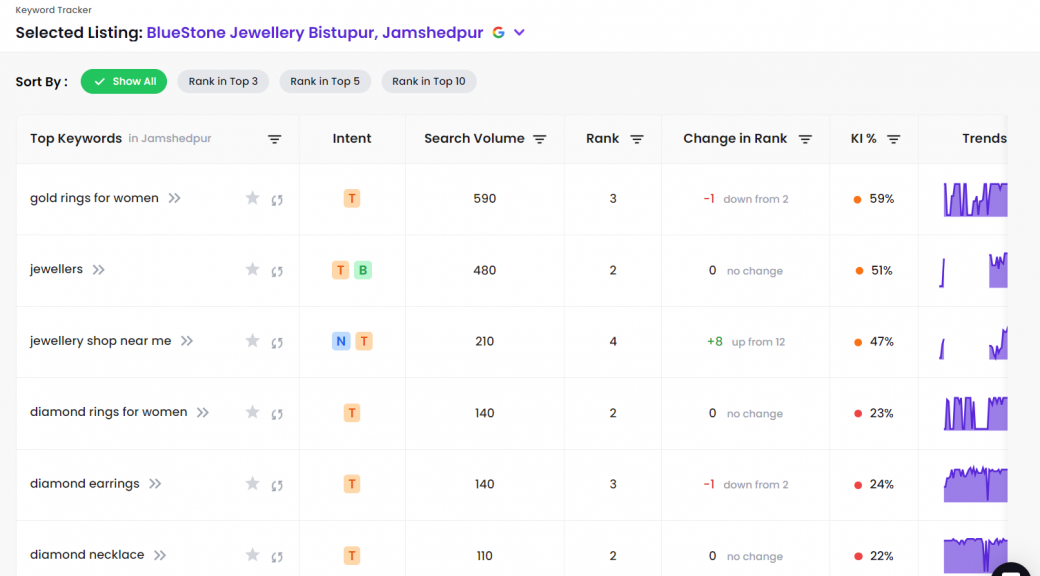This screenshot has width=1040, height=576.
Task: Open the BlueStone Jewellery Bistupur listing name
Action: (x=314, y=33)
